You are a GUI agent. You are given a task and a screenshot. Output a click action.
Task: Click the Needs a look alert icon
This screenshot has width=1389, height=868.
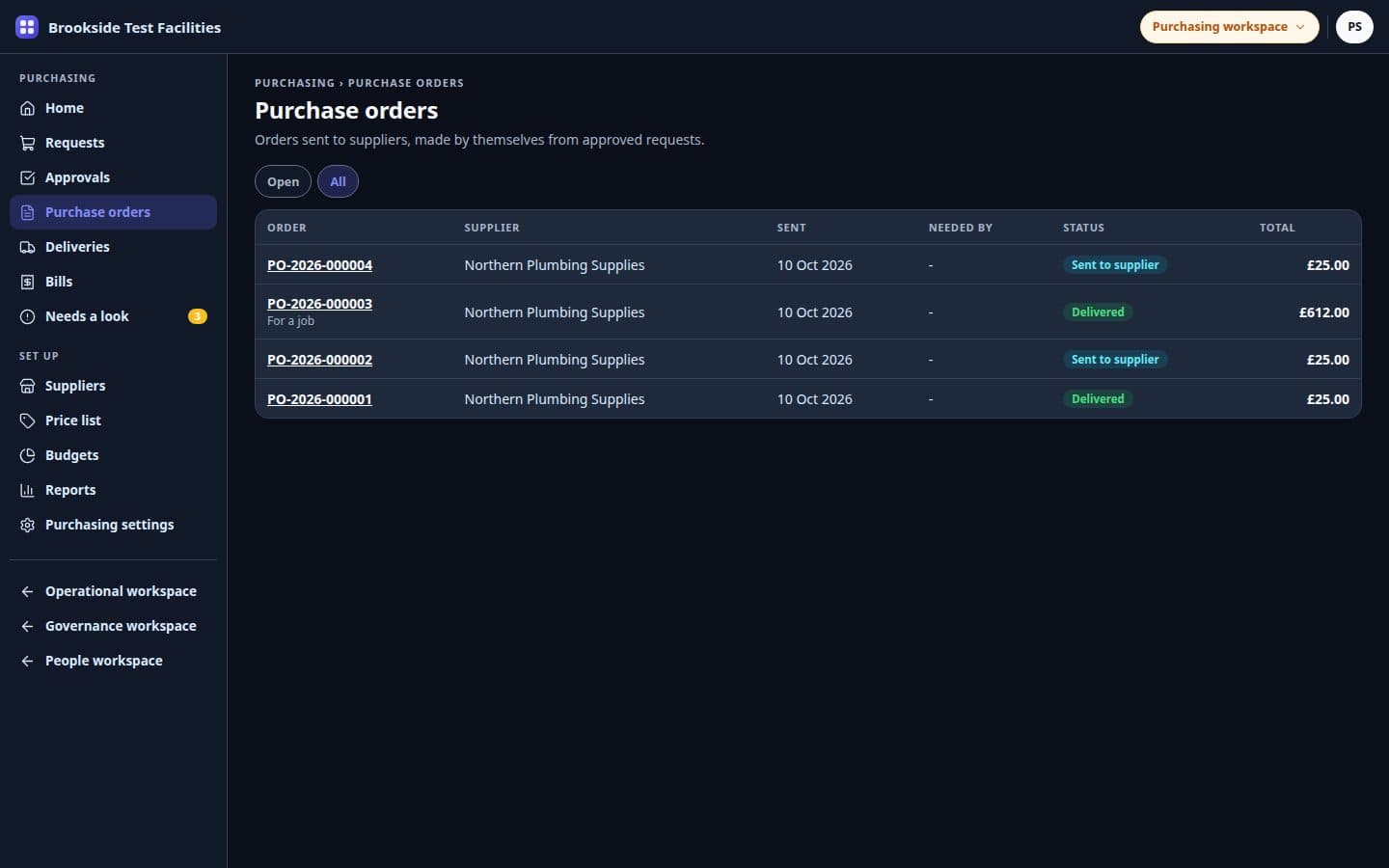click(28, 316)
